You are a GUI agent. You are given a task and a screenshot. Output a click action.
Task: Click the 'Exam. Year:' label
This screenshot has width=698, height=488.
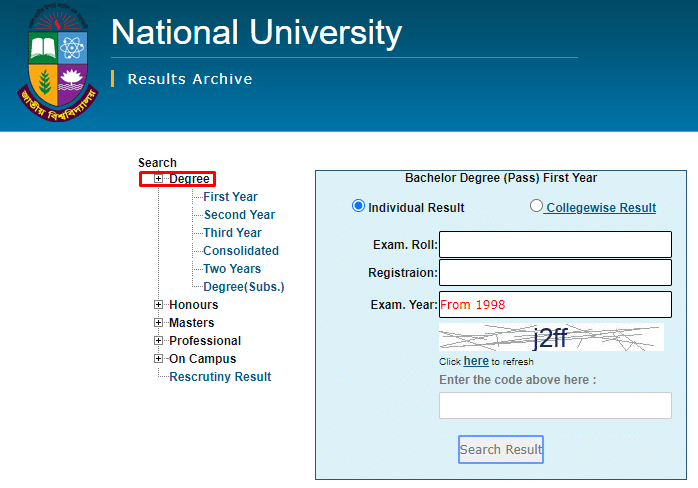(x=404, y=305)
